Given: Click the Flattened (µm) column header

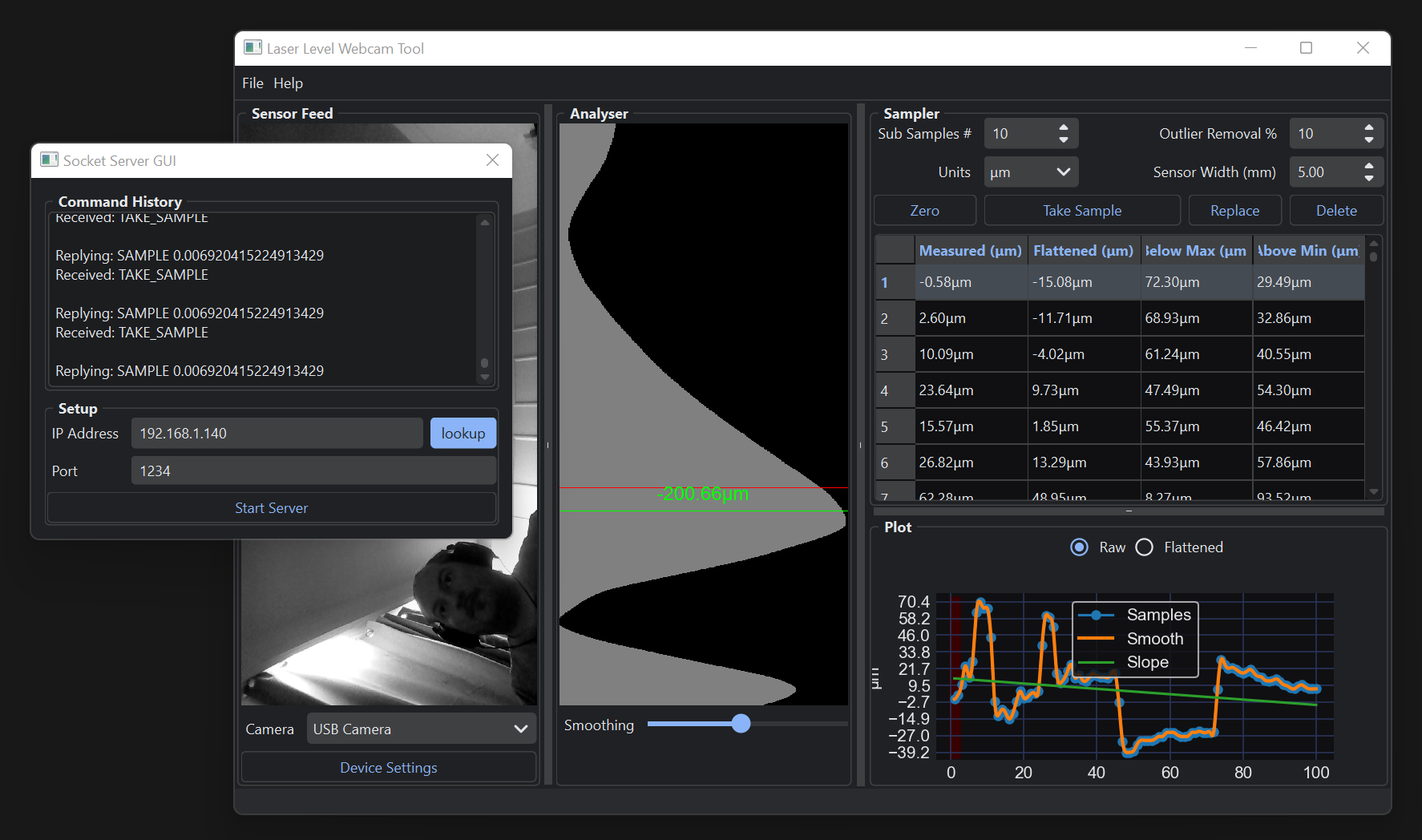Looking at the screenshot, I should [x=1084, y=251].
